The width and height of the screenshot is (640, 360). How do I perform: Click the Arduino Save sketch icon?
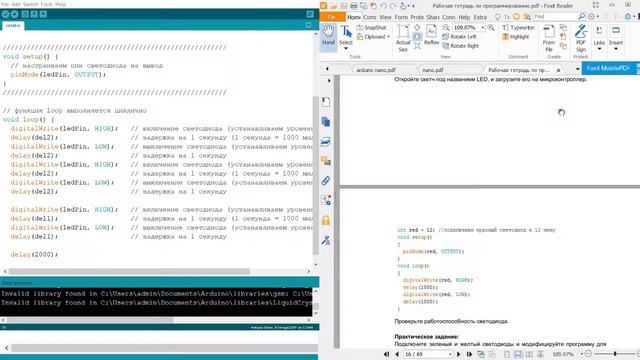point(43,14)
